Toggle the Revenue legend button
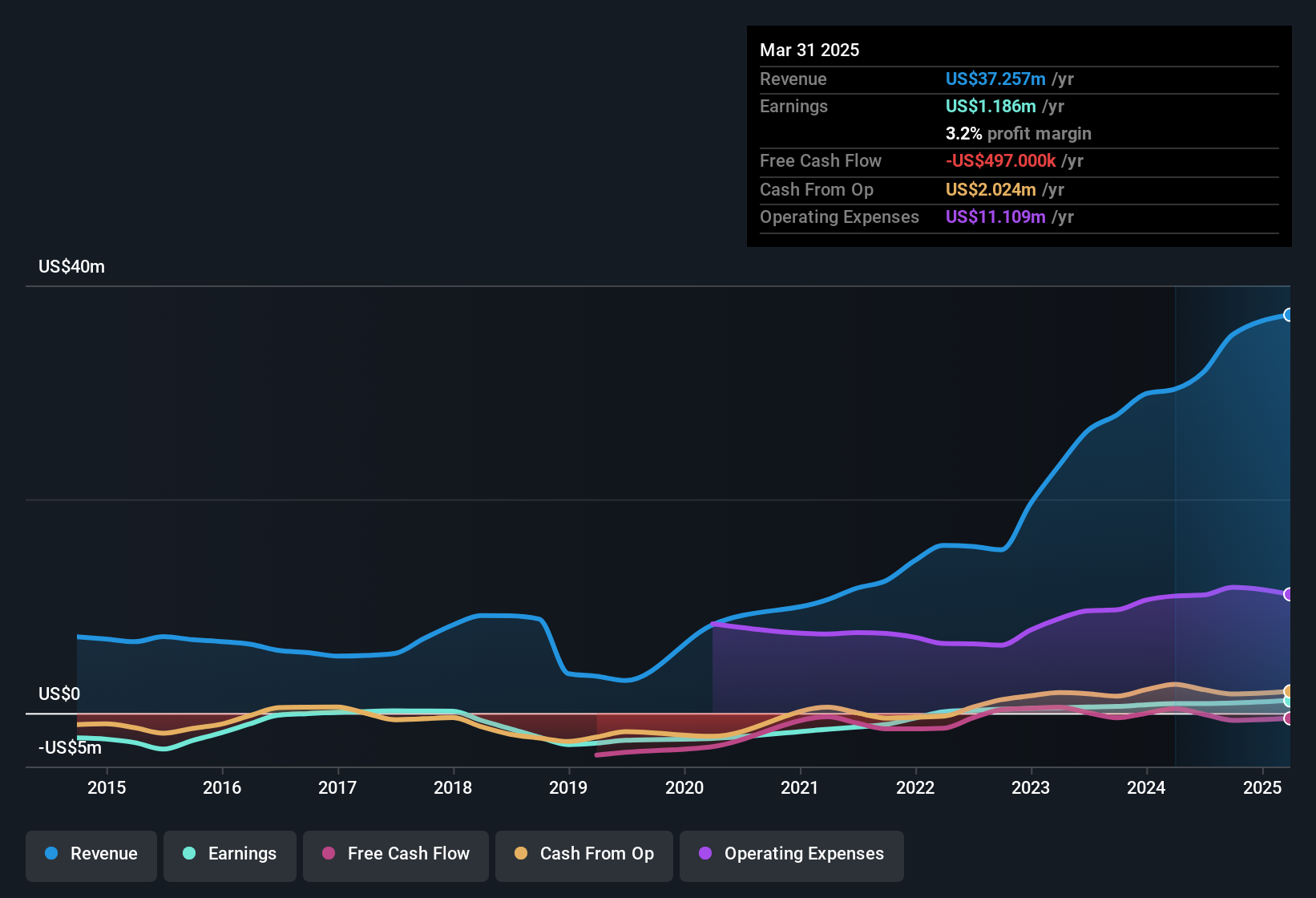The image size is (1316, 898). 91,856
